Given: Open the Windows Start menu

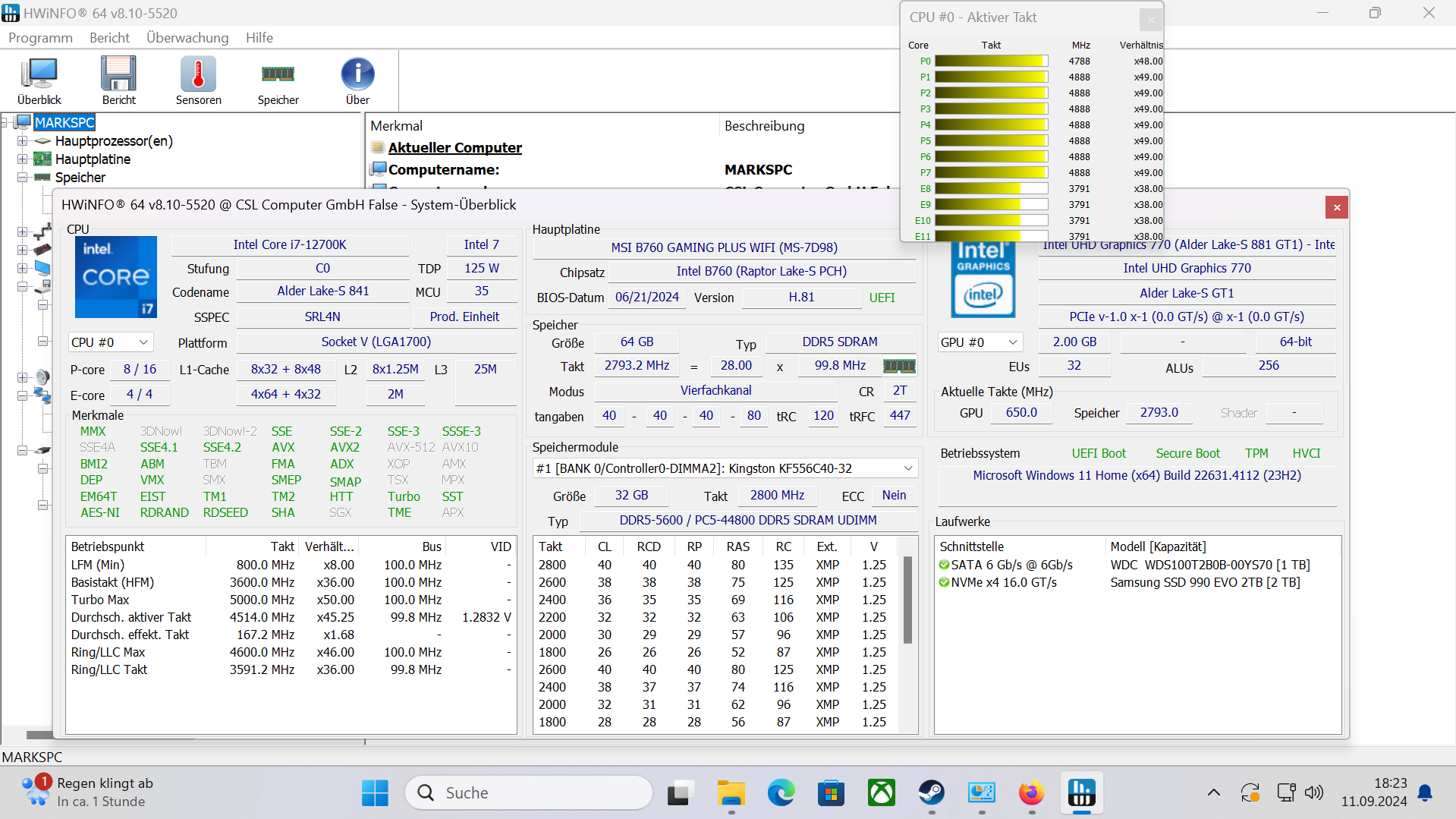Looking at the screenshot, I should [375, 793].
